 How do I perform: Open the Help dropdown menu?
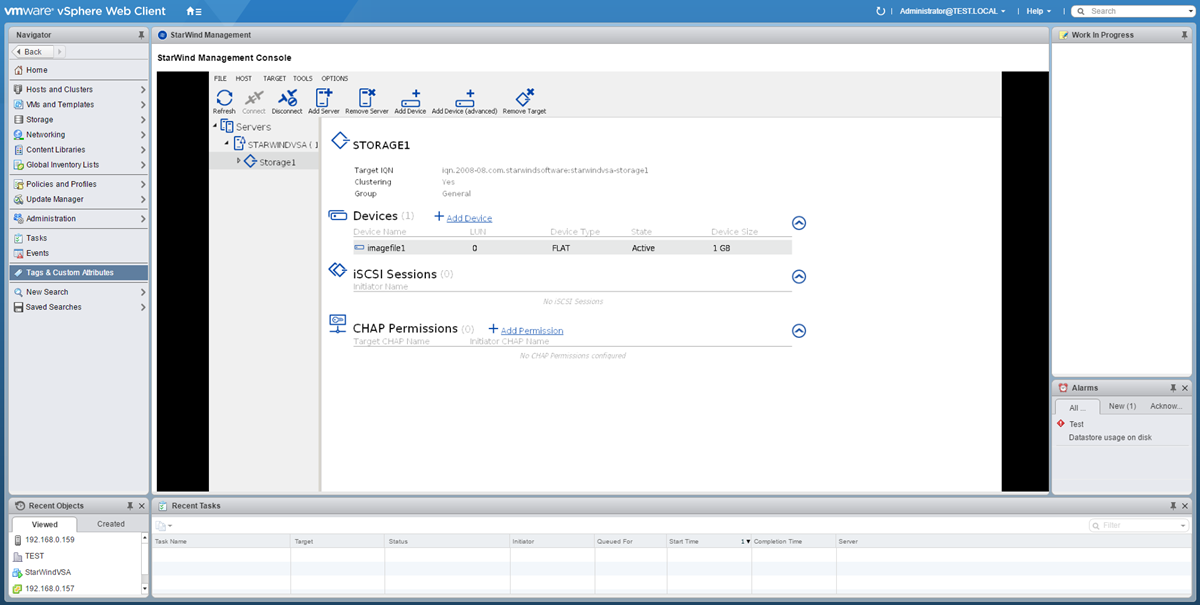[1039, 11]
